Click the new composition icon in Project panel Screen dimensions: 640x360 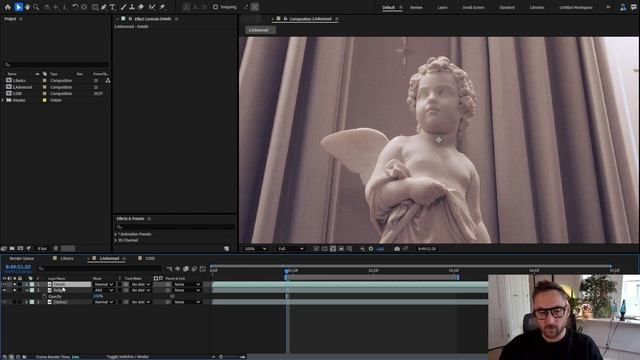(20, 248)
